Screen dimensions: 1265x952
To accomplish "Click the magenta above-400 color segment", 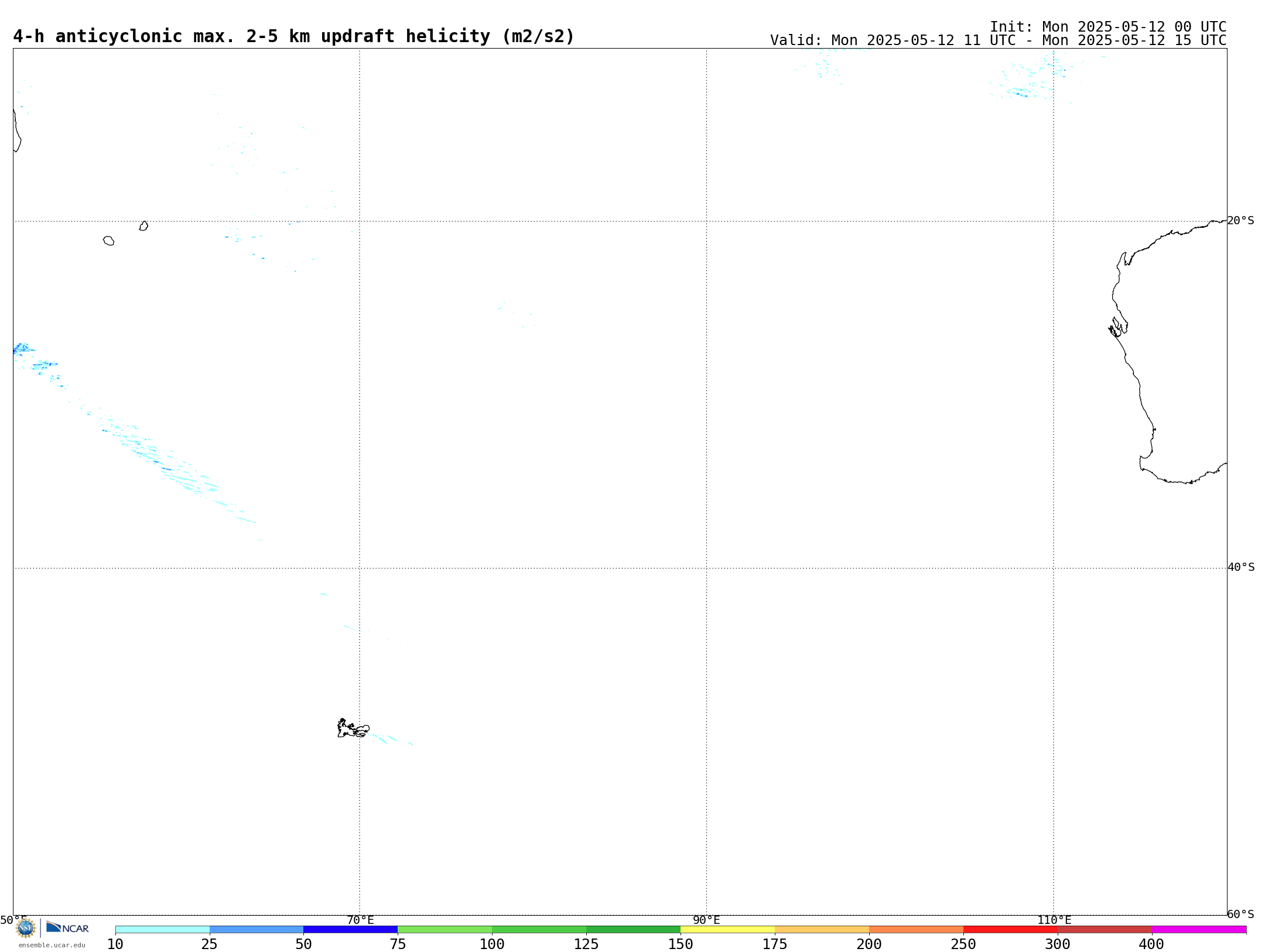I will (x=1199, y=930).
